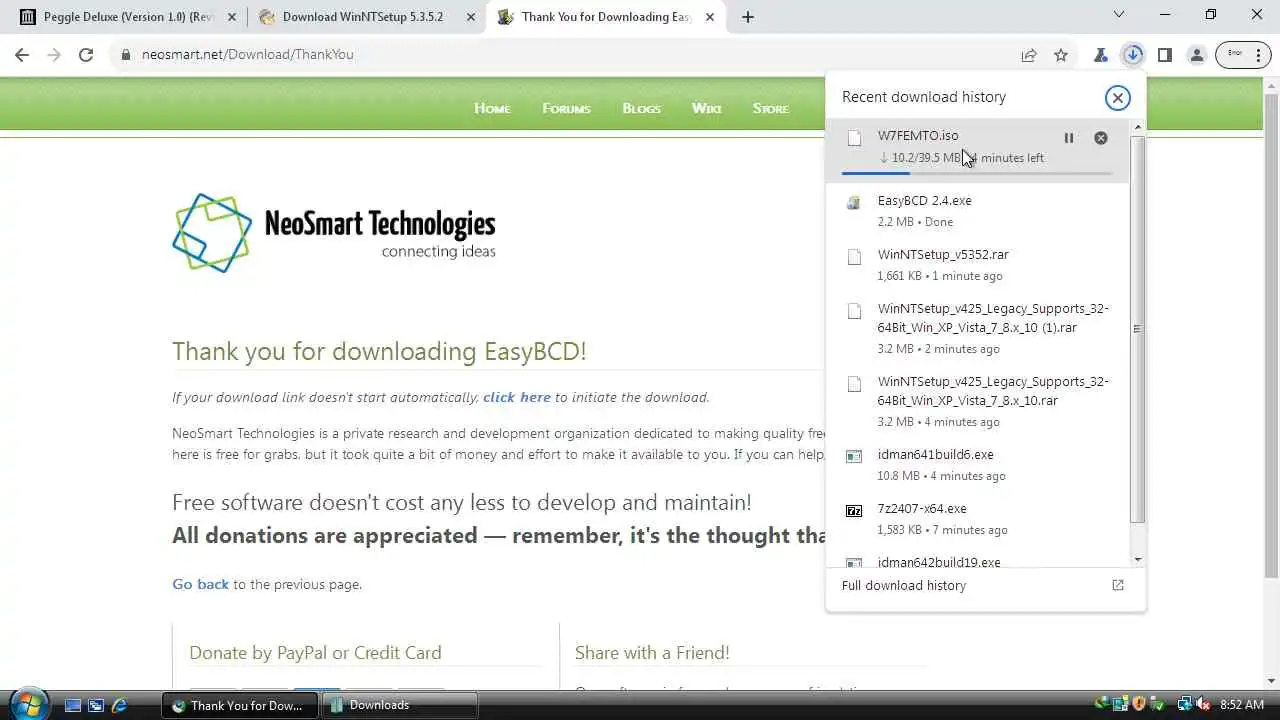Click the downloads list scrollbar thumb

[x=1137, y=328]
